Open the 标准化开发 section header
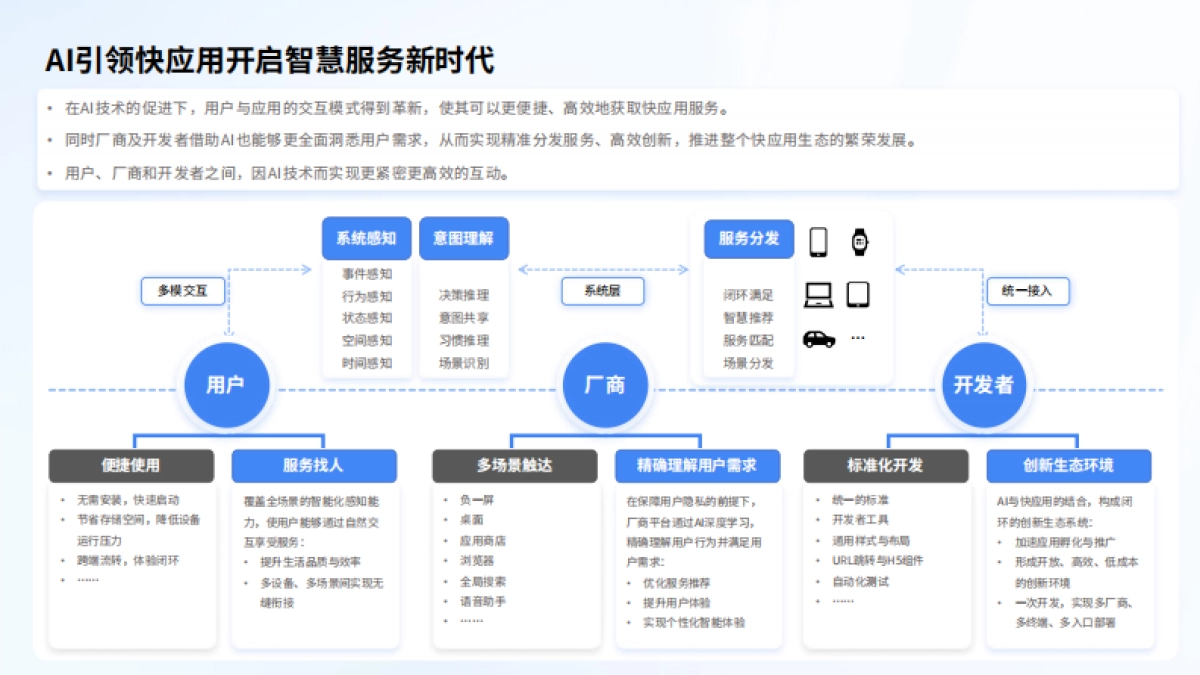This screenshot has height=675, width=1200. [x=887, y=466]
